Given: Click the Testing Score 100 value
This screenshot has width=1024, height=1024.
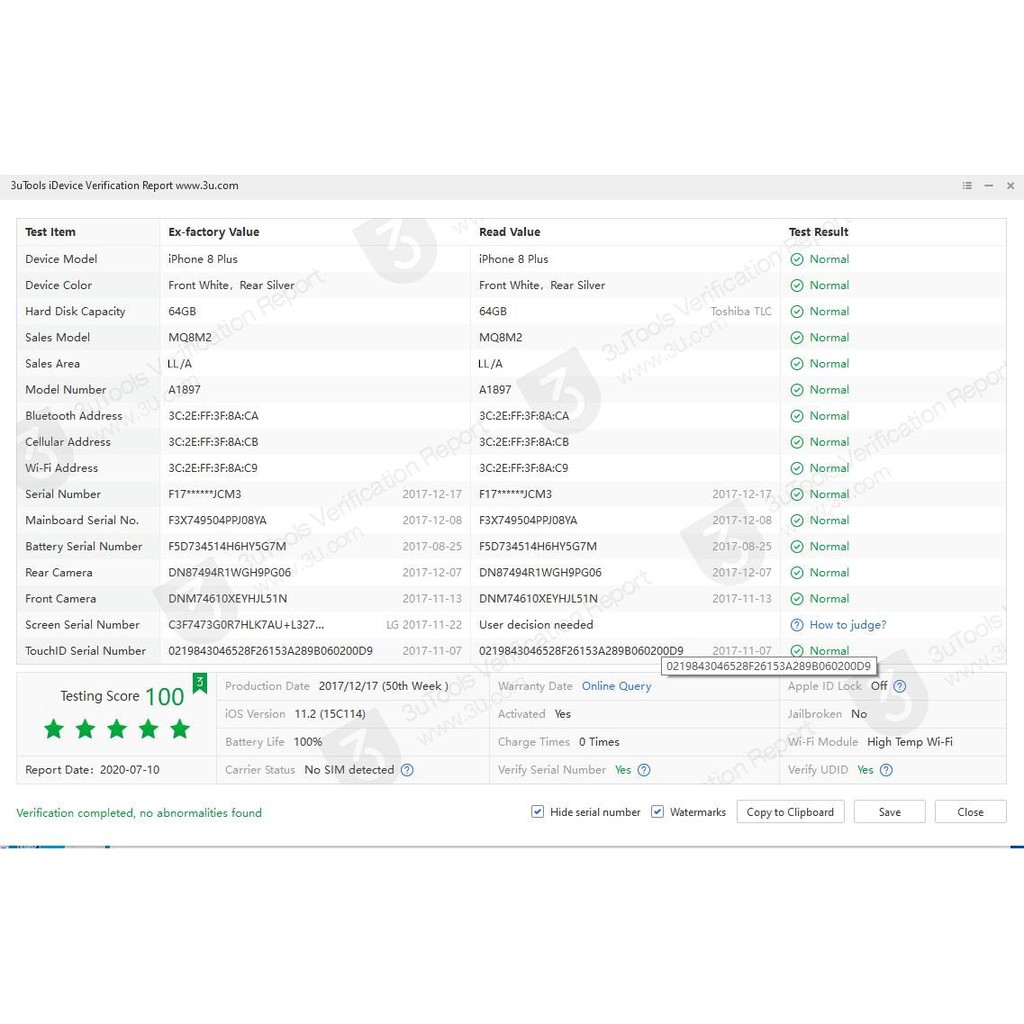Looking at the screenshot, I should [x=165, y=697].
